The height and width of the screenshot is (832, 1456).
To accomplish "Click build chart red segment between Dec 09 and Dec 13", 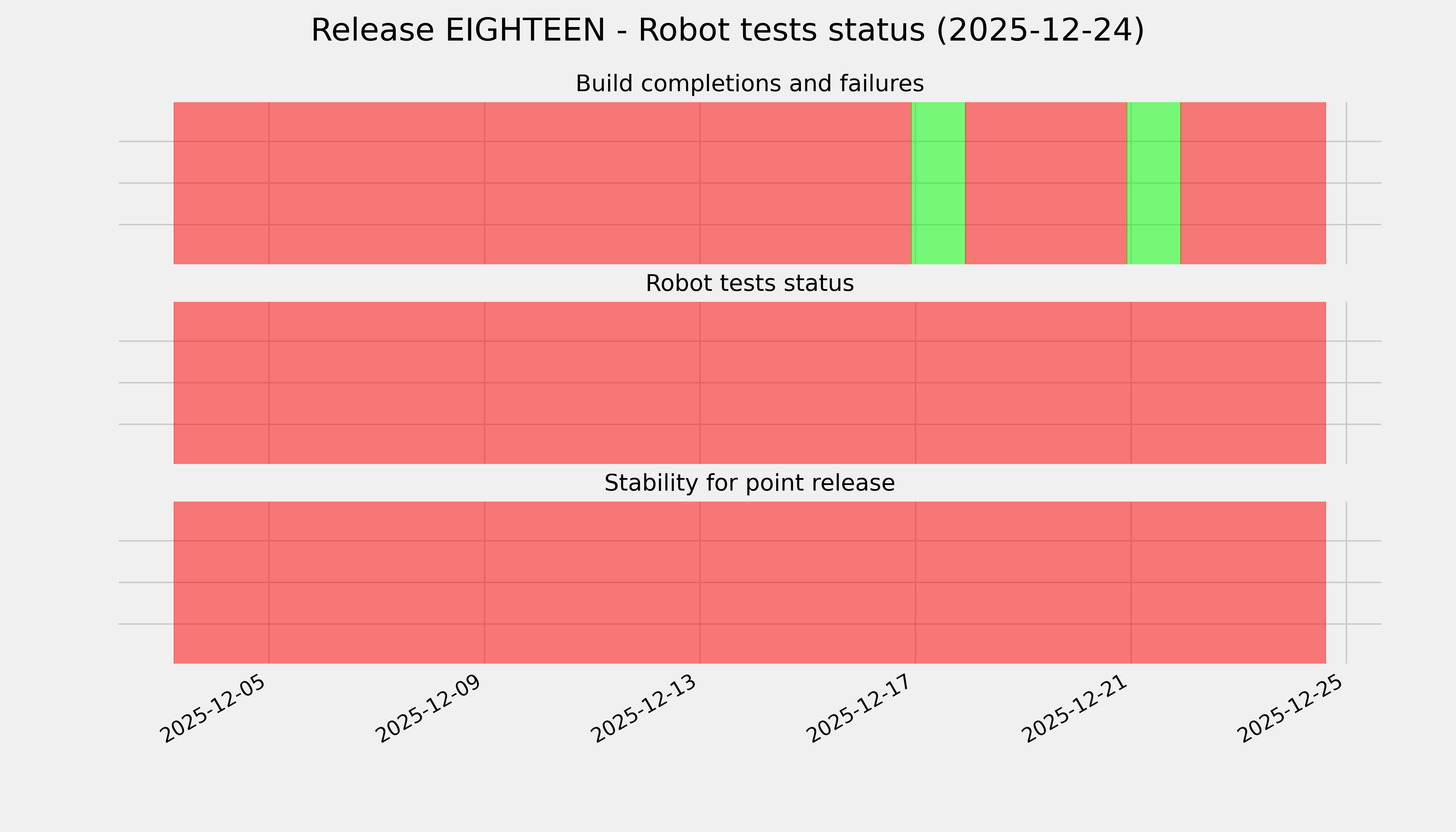I will (592, 183).
